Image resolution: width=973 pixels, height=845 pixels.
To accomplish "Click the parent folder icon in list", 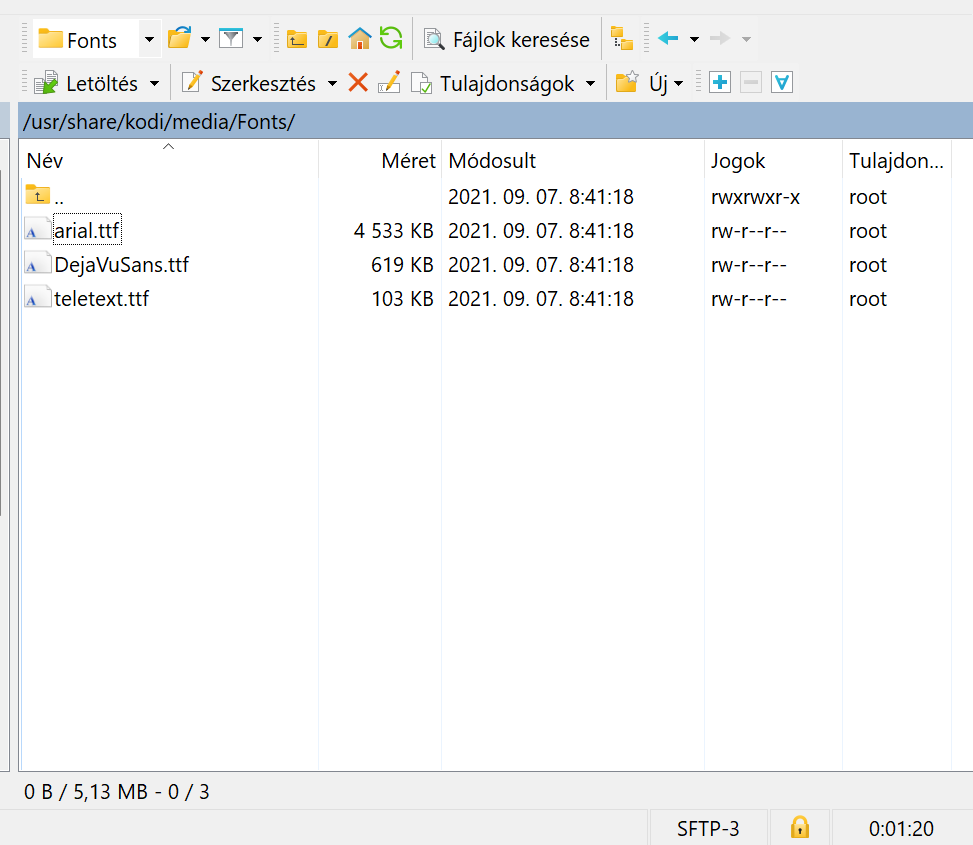I will tap(37, 194).
